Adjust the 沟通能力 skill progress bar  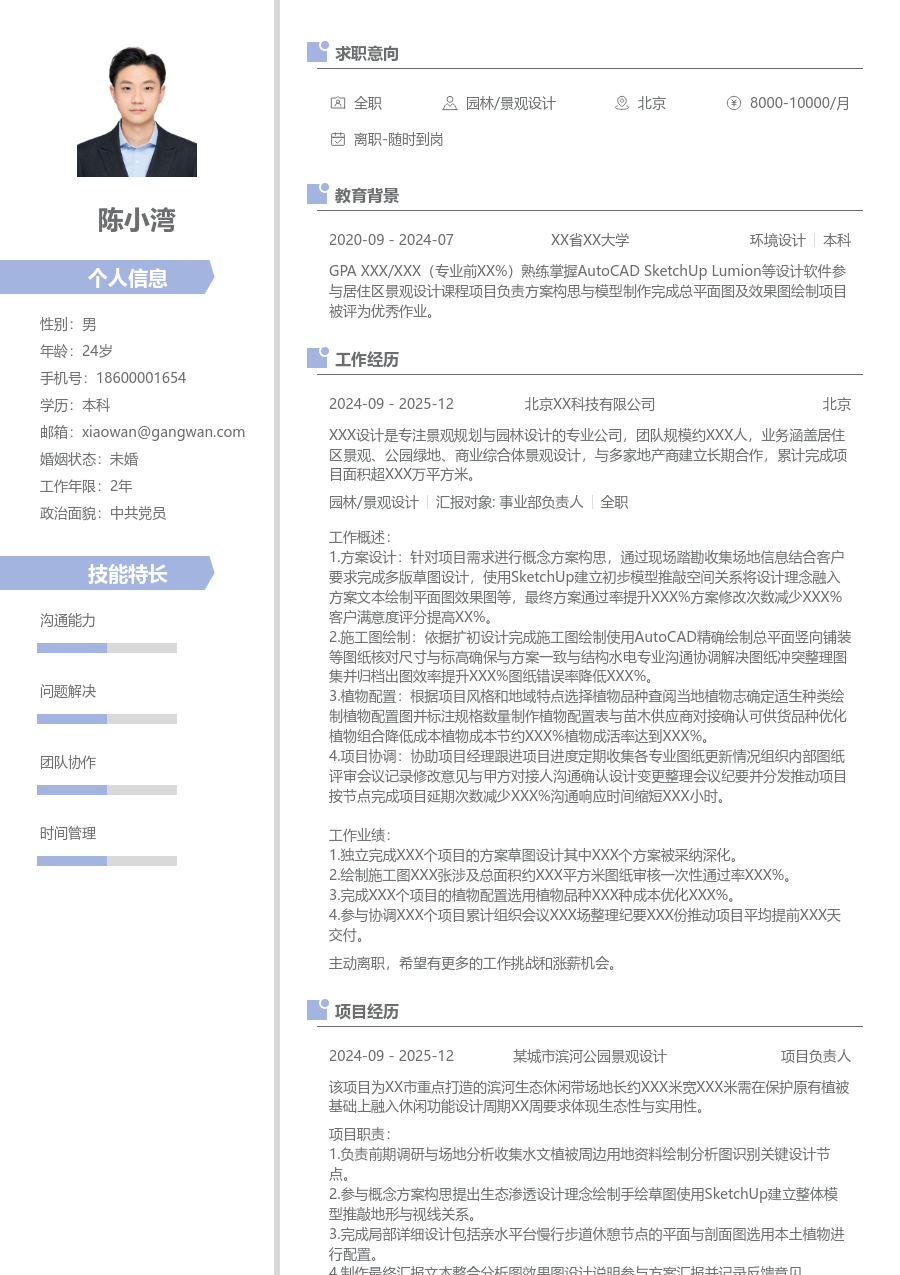click(x=107, y=647)
